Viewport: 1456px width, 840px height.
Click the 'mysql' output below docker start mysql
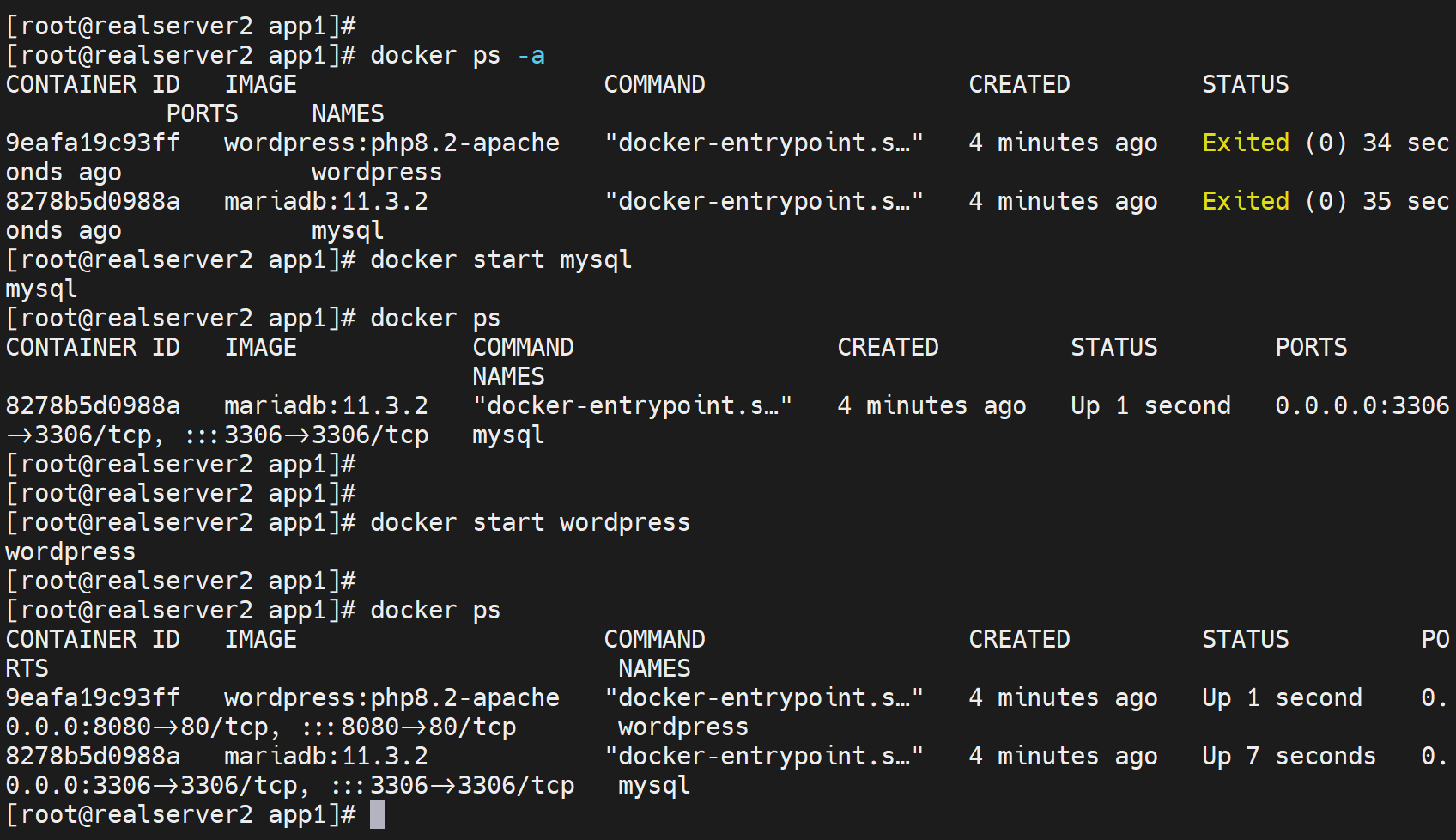[x=41, y=289]
